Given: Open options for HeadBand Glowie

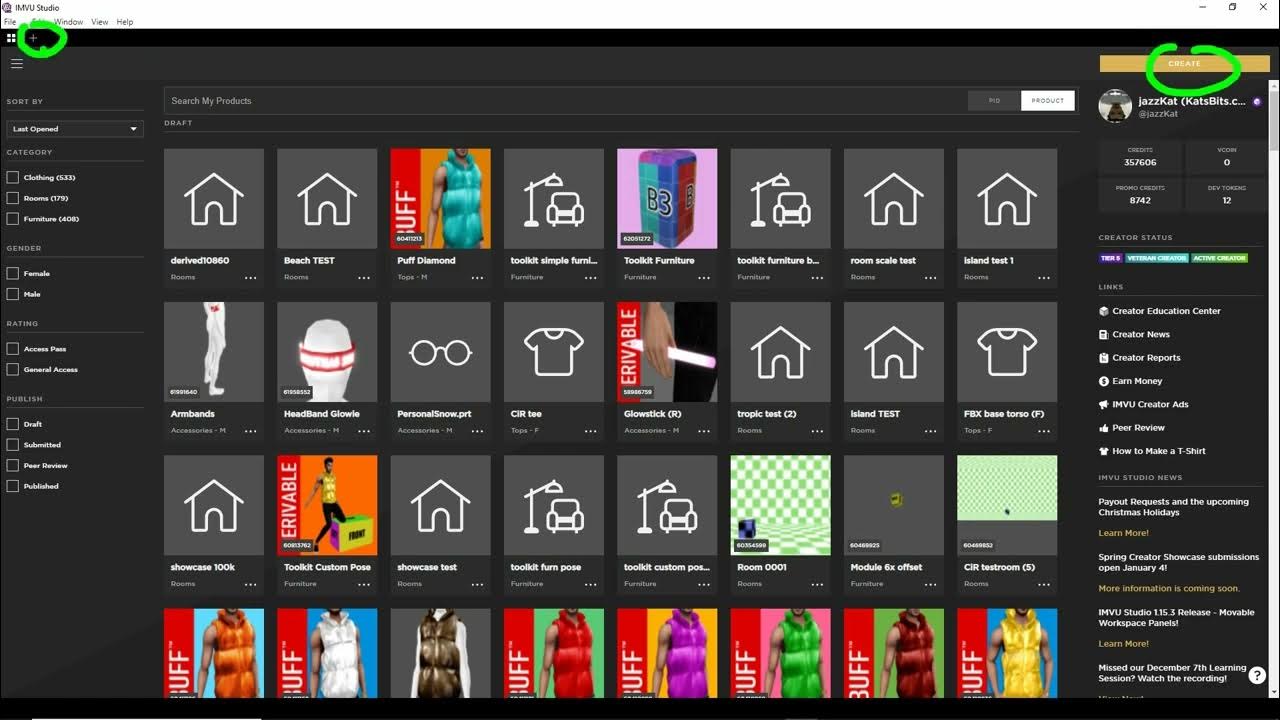Looking at the screenshot, I should point(364,431).
